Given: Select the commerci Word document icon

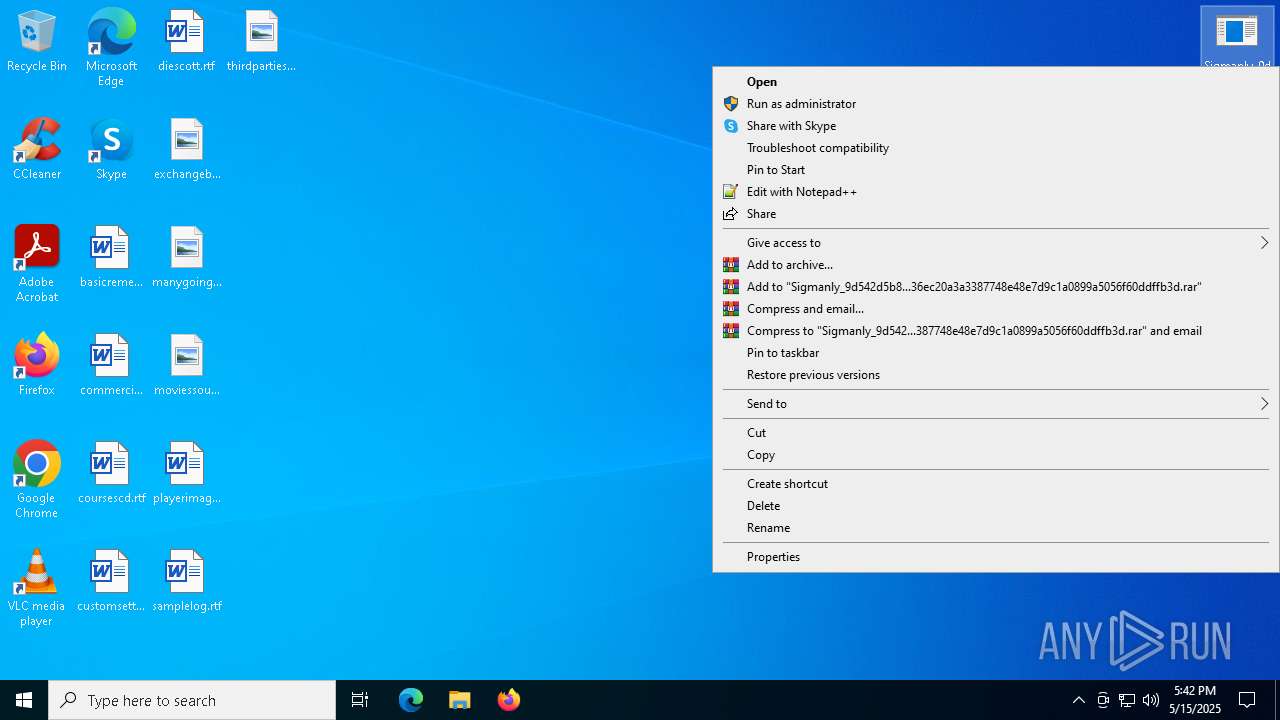Looking at the screenshot, I should point(111,366).
